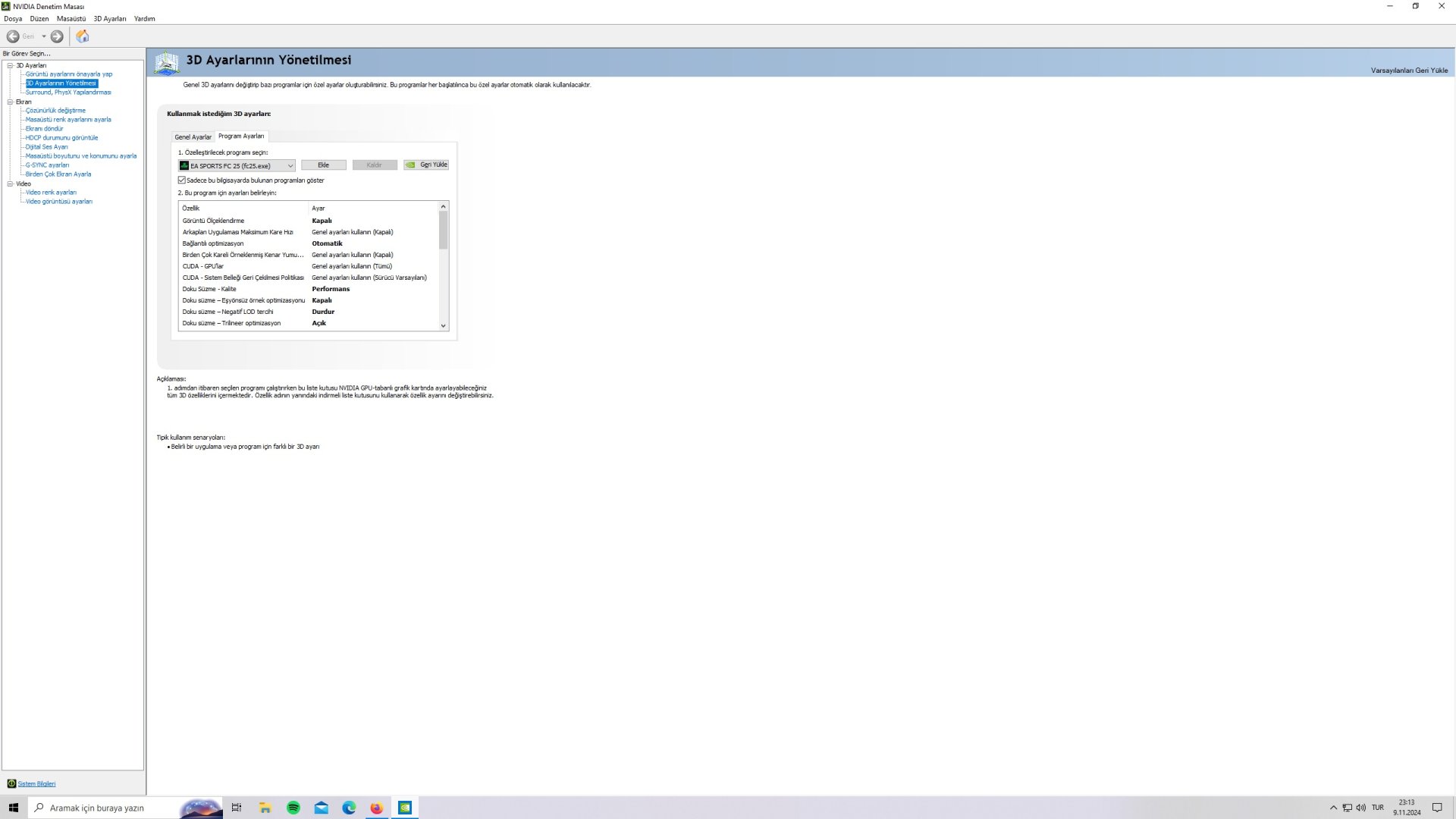Collapse the Video tree node
1456x819 pixels.
10,184
